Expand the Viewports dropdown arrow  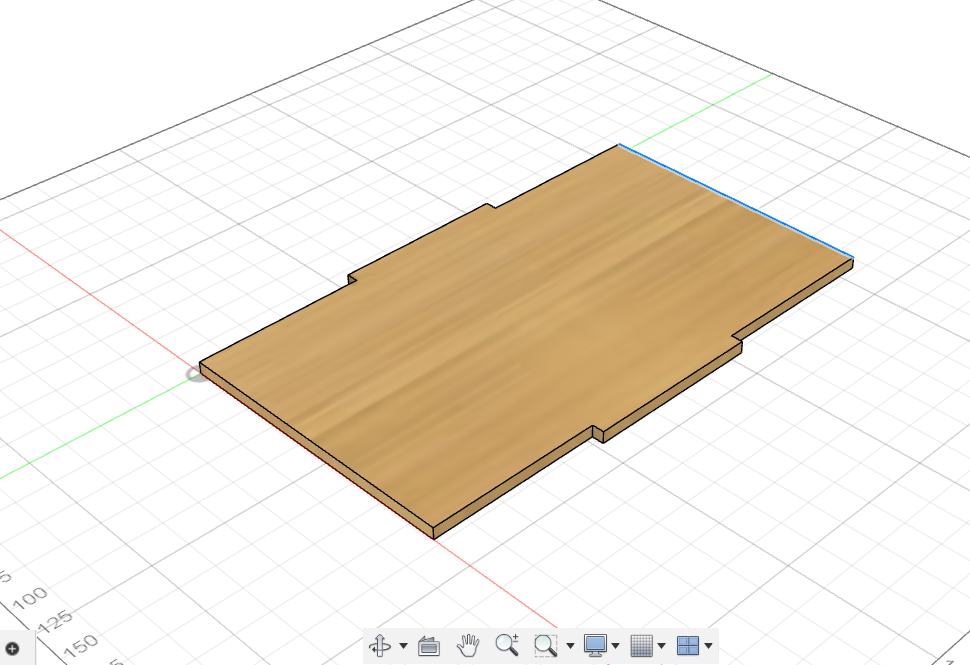tap(708, 646)
